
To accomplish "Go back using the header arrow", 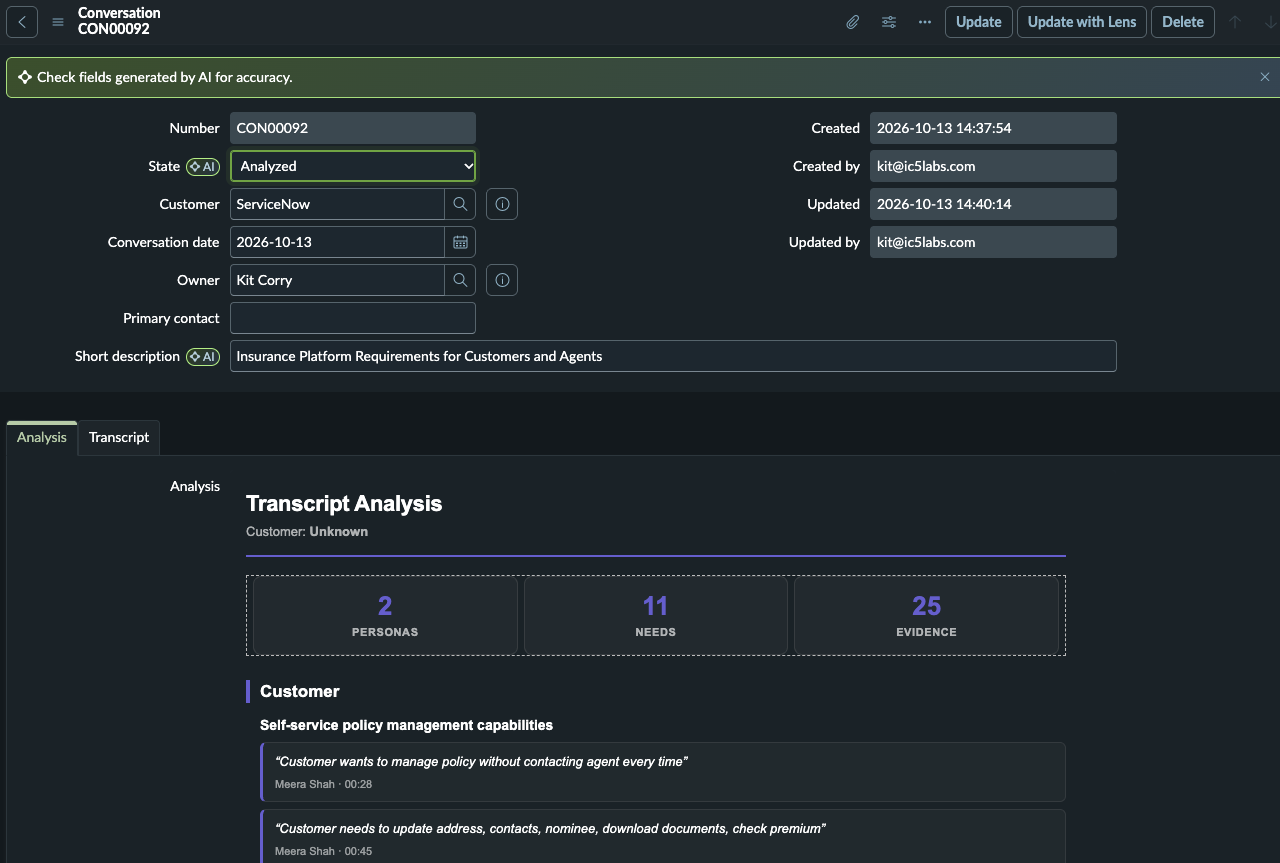I will click(22, 22).
